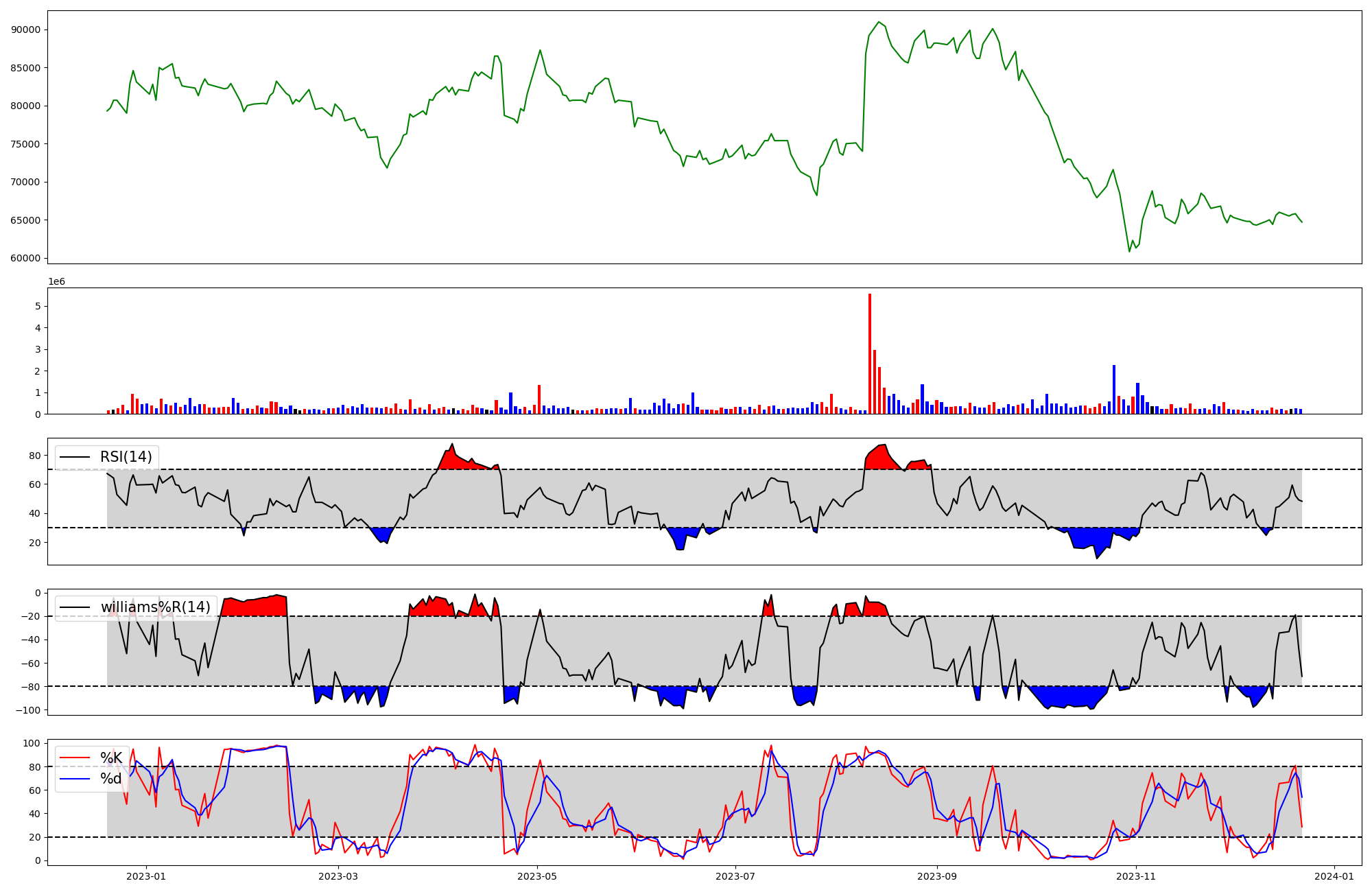This screenshot has width=1372, height=892.
Task: Click the 60000 price axis label
Action: coord(26,259)
